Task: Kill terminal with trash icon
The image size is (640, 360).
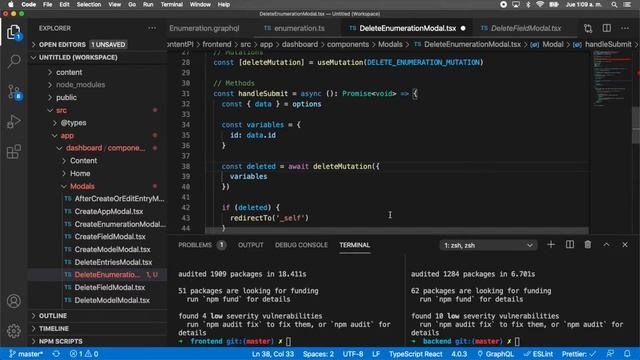Action: click(588, 244)
